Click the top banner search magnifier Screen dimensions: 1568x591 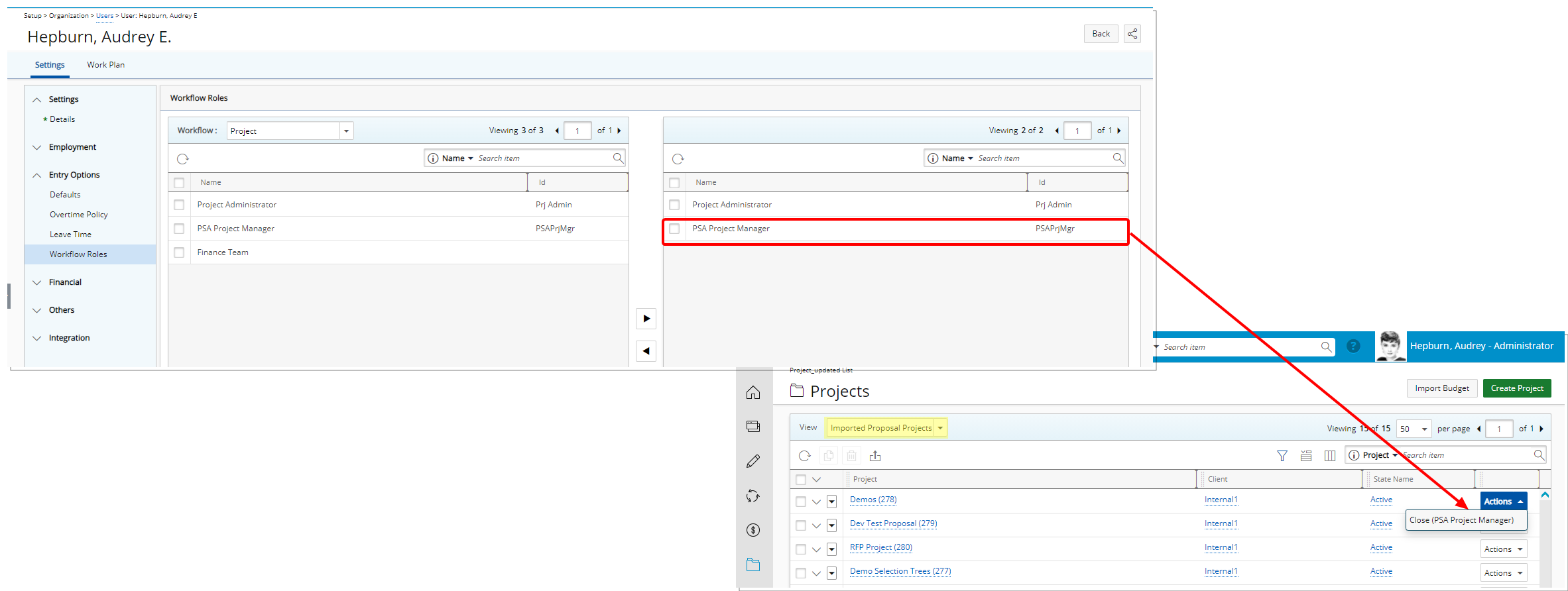(1326, 347)
